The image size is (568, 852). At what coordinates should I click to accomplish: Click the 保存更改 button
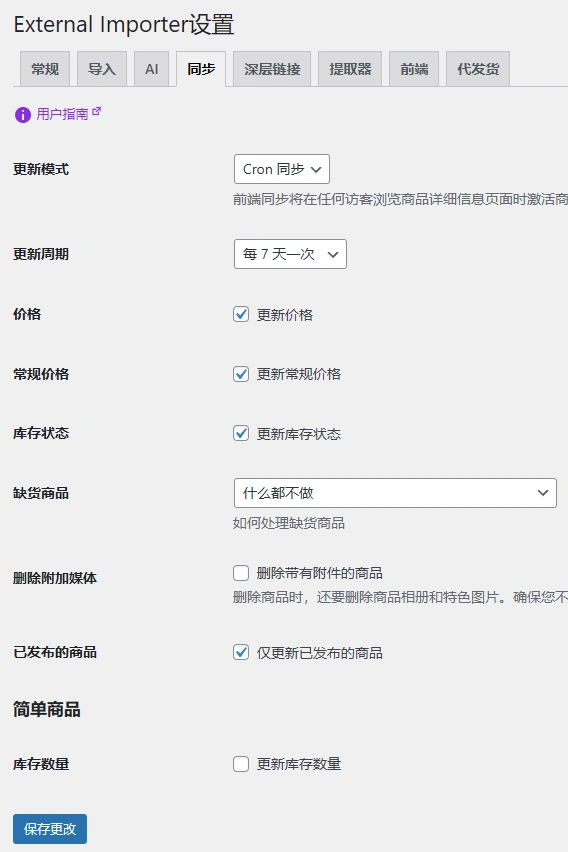[x=50, y=829]
